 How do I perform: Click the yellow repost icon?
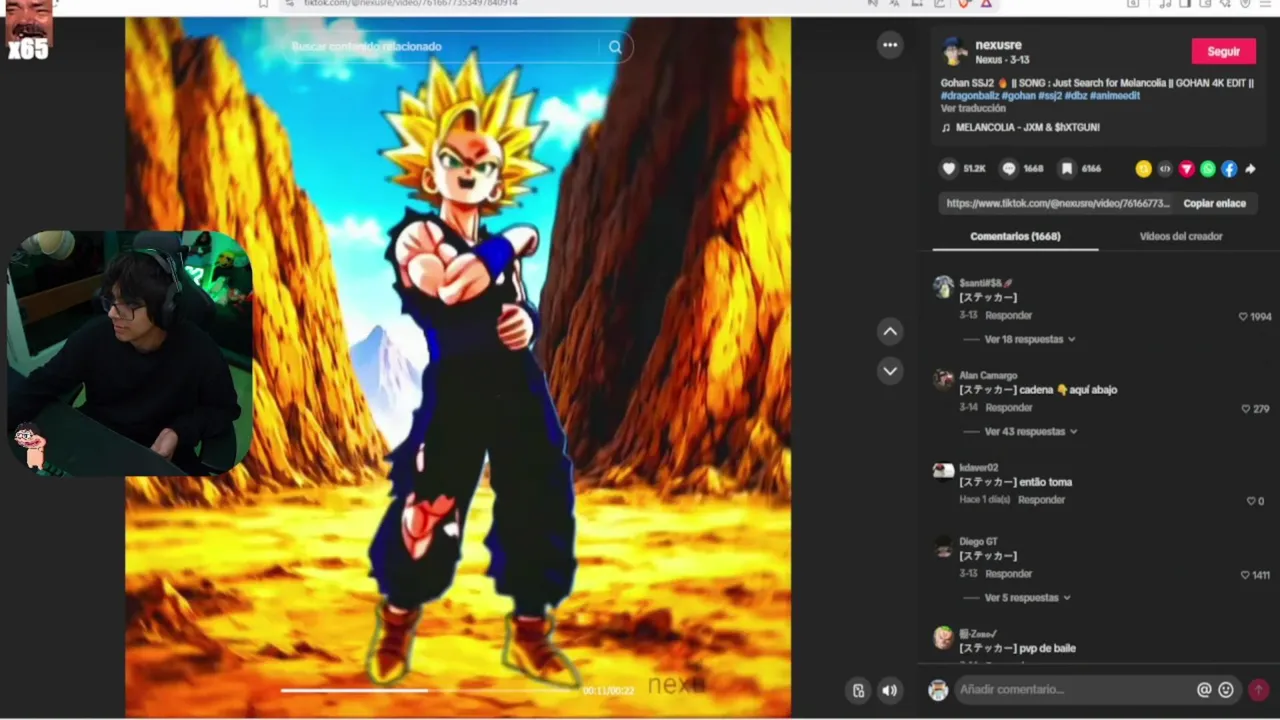click(x=1143, y=169)
